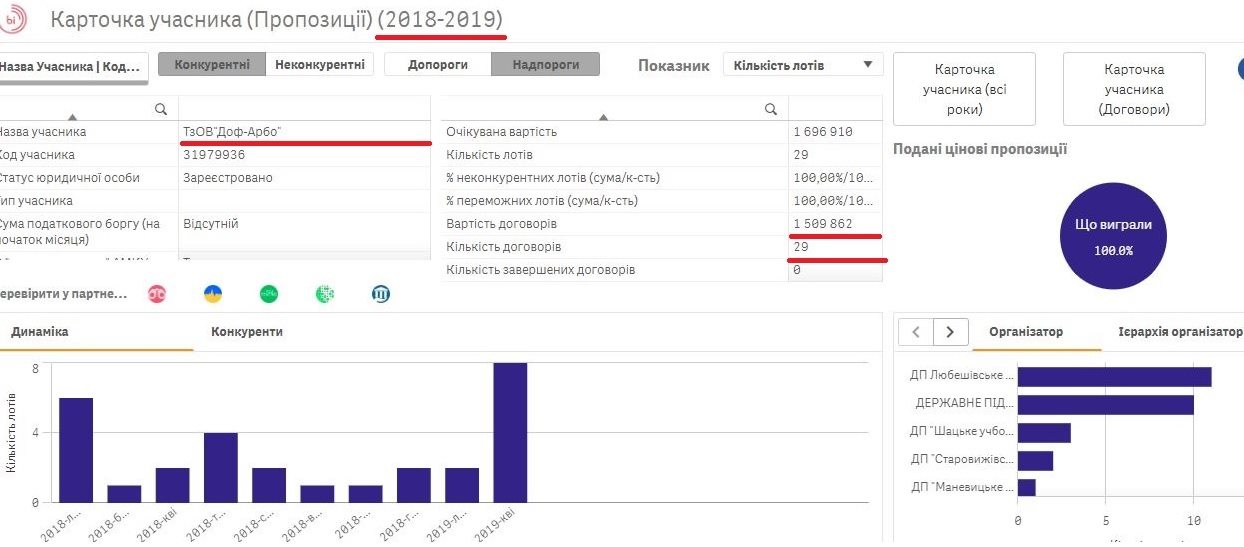Select the Допороги filter option
The image size is (1244, 547).
coord(438,65)
